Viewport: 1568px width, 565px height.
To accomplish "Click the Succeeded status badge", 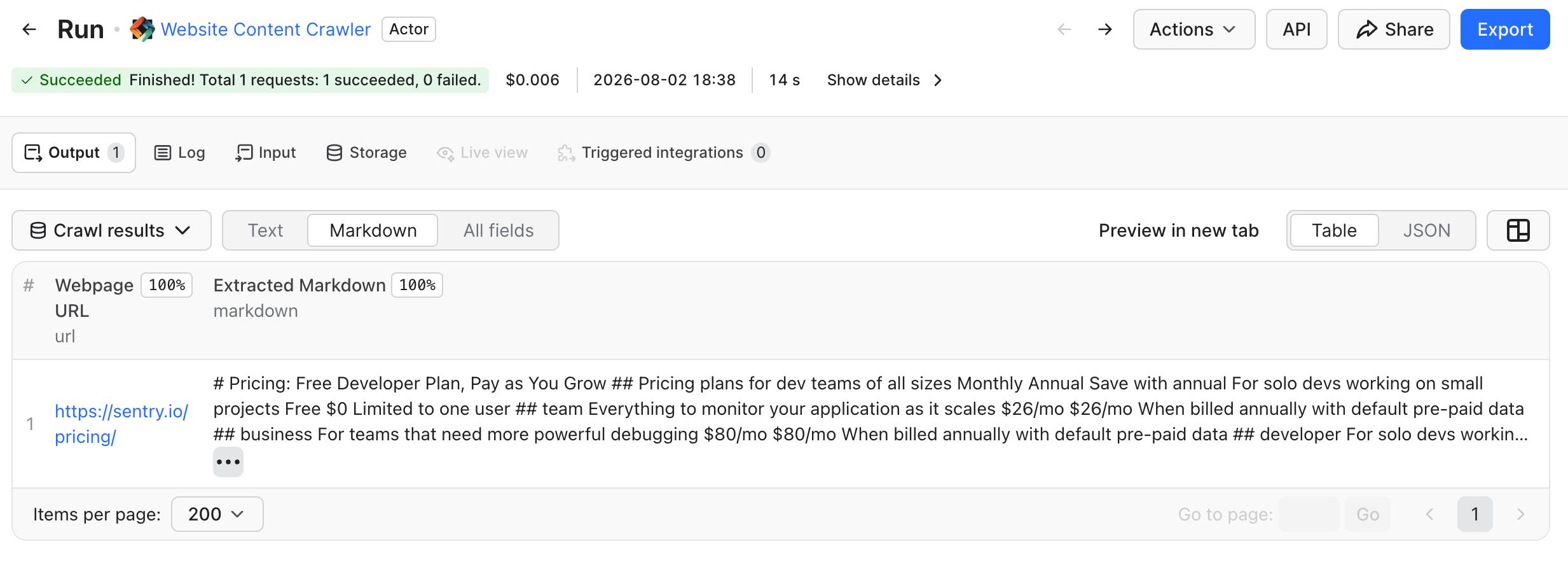I will click(x=250, y=80).
